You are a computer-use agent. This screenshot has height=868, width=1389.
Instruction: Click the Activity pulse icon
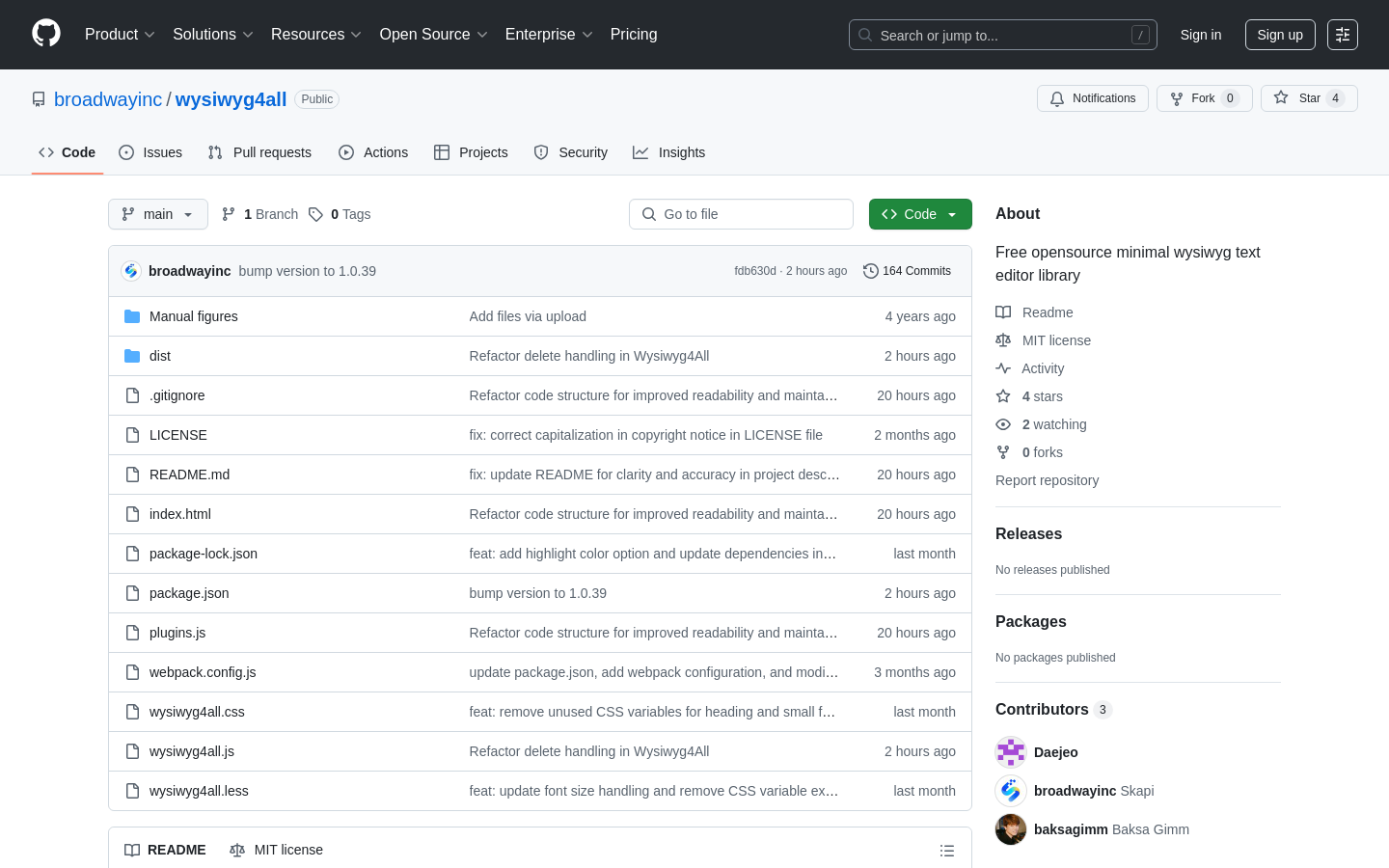[1003, 368]
